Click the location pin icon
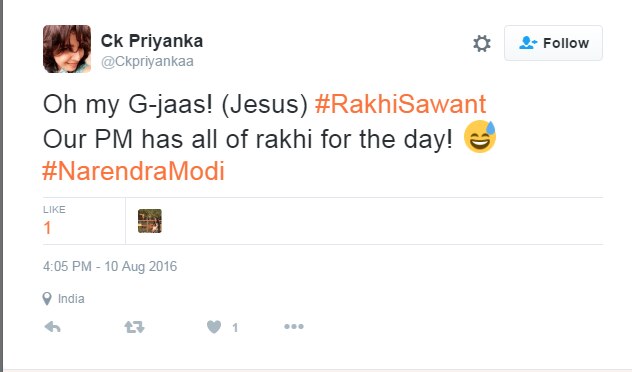This screenshot has width=632, height=372. [47, 299]
